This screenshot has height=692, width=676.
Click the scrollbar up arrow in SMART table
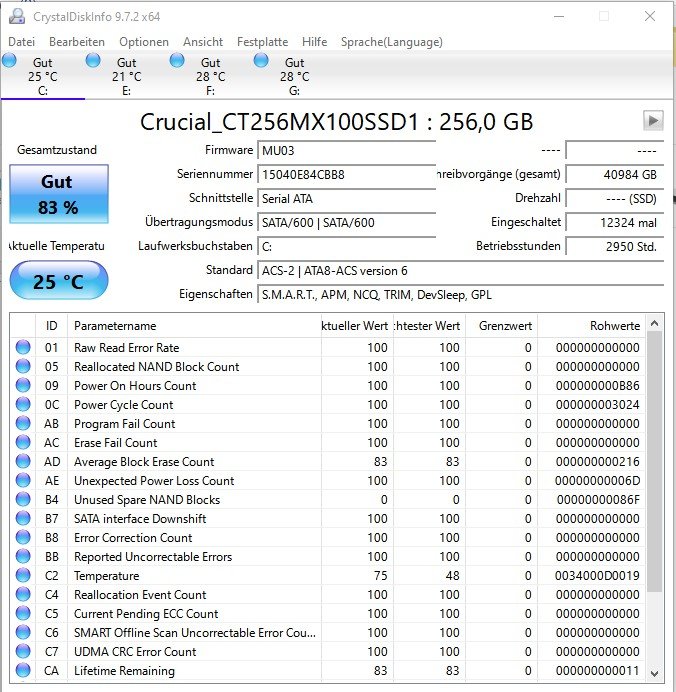tap(655, 323)
